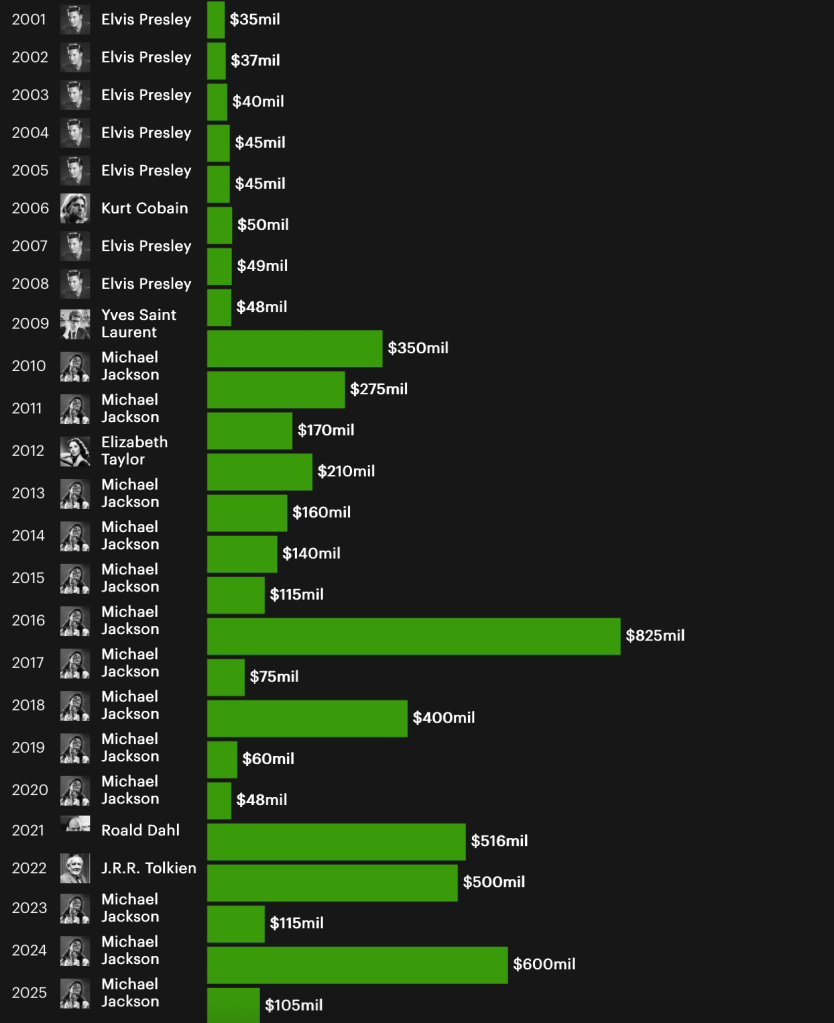The width and height of the screenshot is (834, 1023).
Task: Click Kurt Cobain's portrait thumbnail
Action: tap(75, 208)
